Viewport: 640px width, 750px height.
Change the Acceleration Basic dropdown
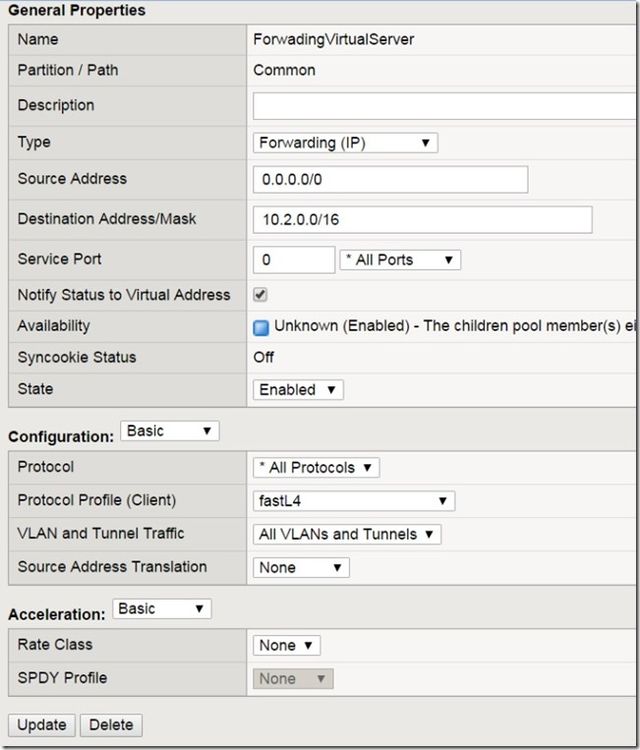click(161, 609)
